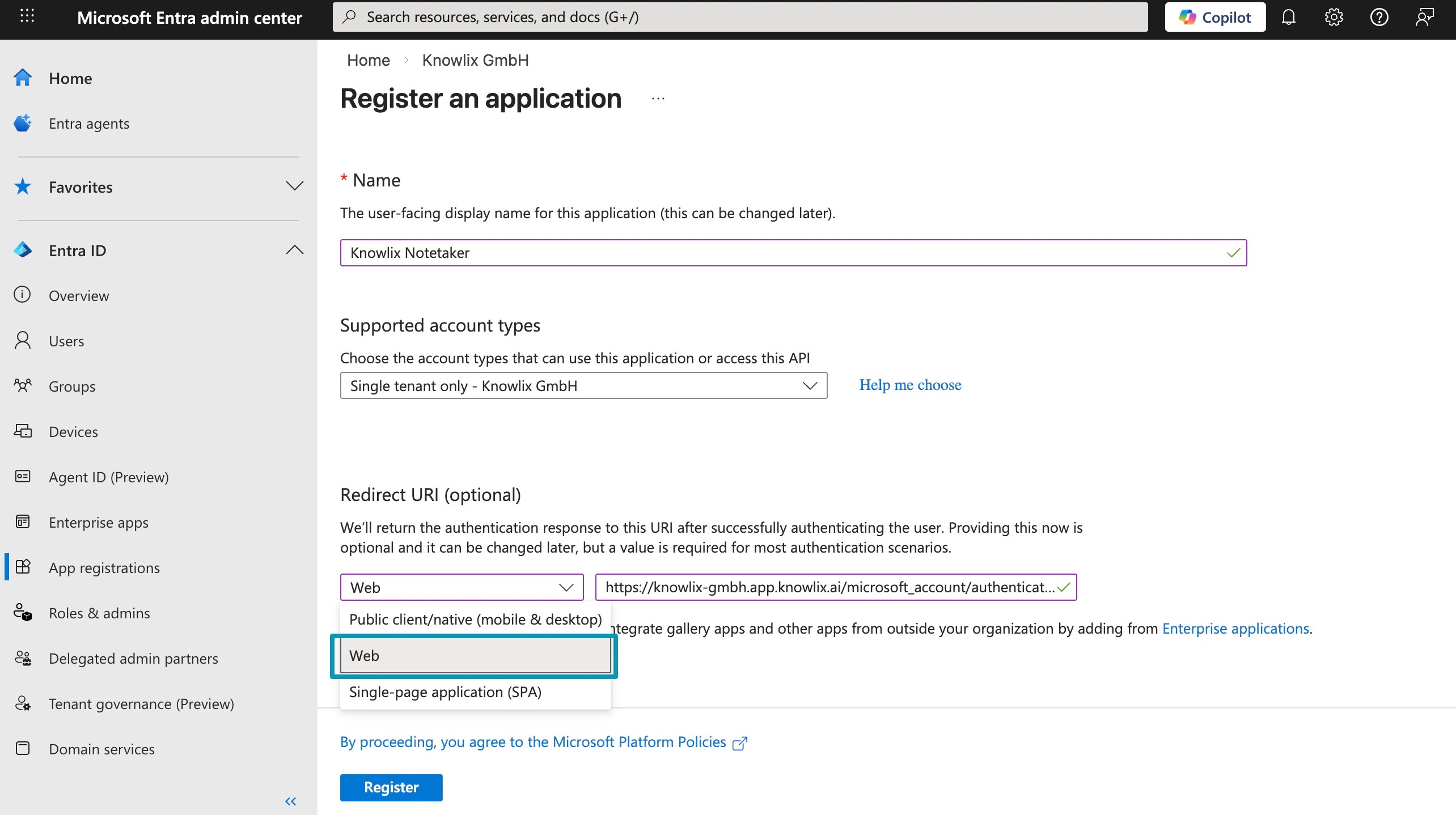
Task: Click the Register button
Action: pyautogui.click(x=391, y=787)
